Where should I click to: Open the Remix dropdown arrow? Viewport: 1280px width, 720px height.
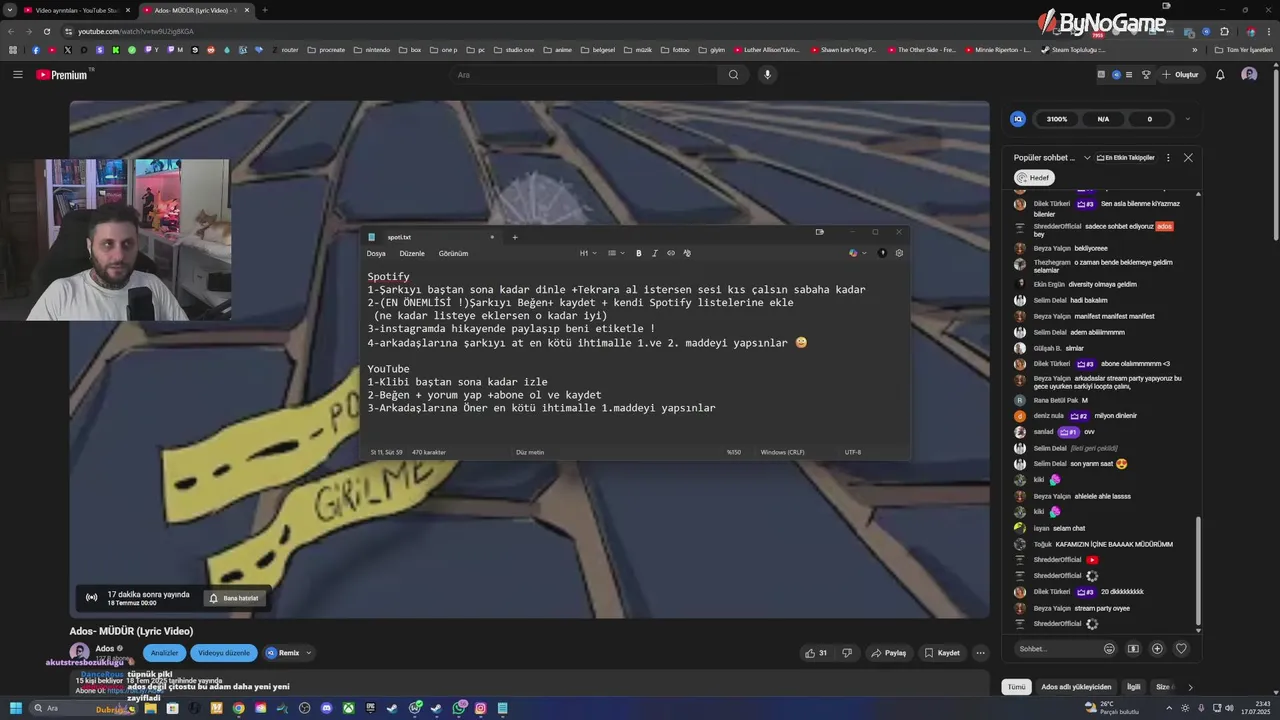pos(308,653)
